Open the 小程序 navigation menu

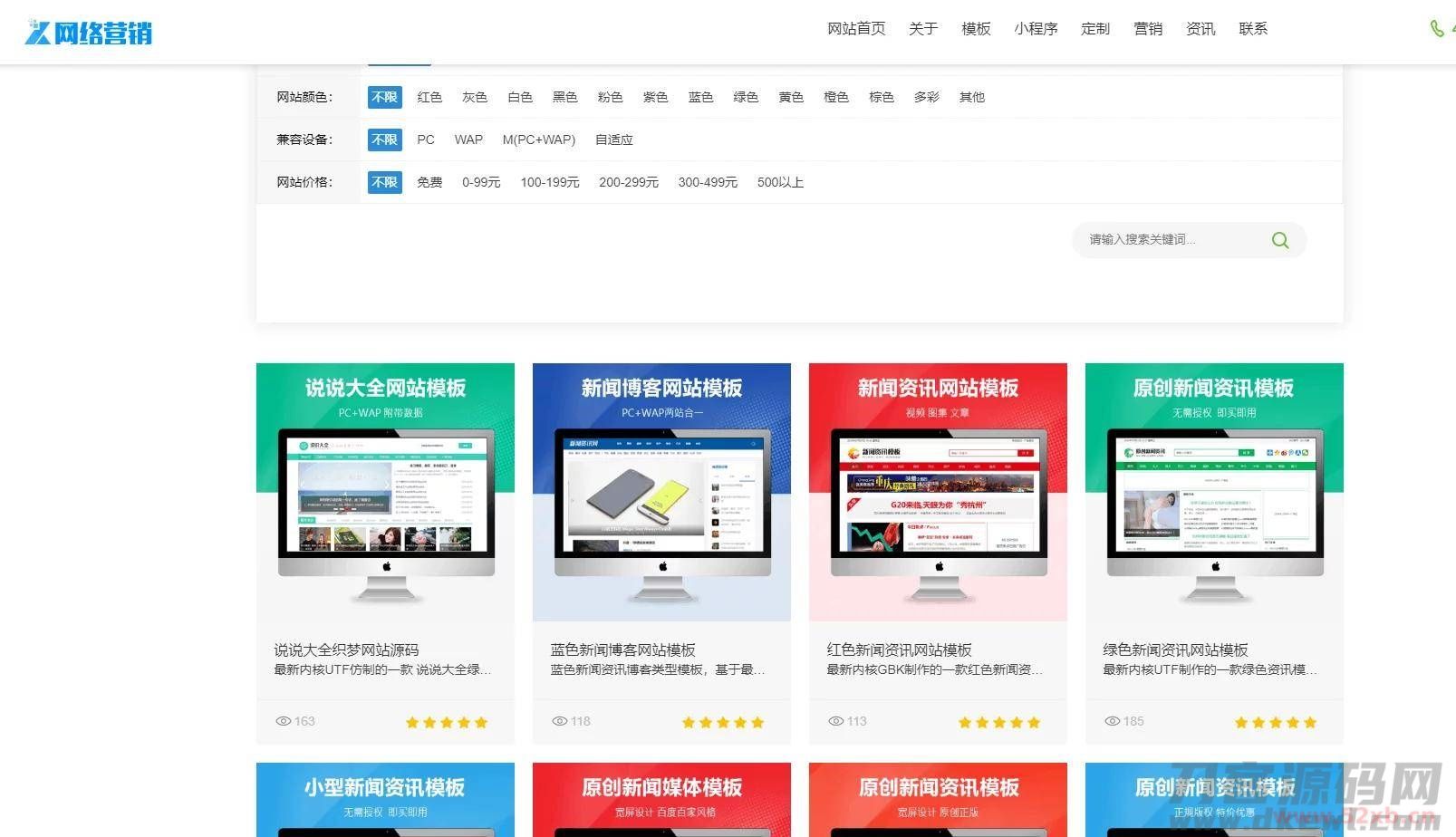click(x=1036, y=29)
